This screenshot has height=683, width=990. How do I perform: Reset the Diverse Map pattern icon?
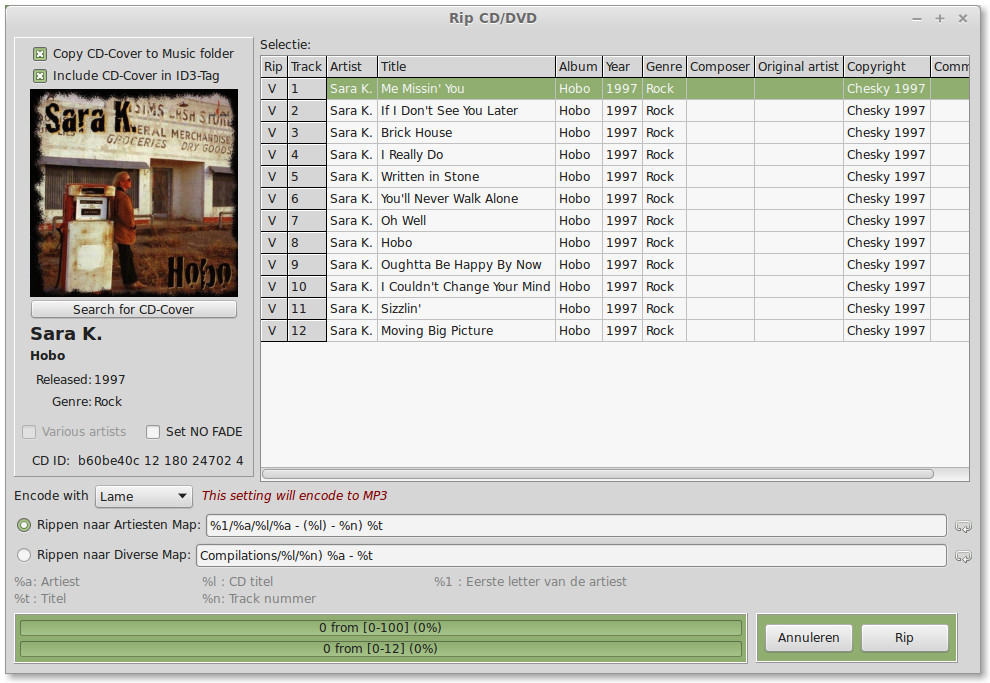[x=963, y=556]
